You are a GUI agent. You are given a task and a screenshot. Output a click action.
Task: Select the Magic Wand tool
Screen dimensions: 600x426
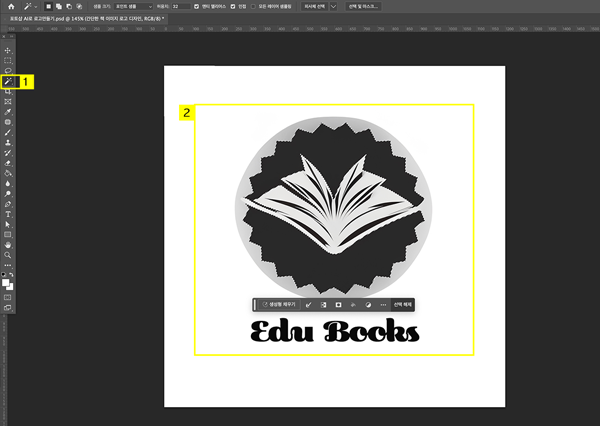[x=8, y=82]
